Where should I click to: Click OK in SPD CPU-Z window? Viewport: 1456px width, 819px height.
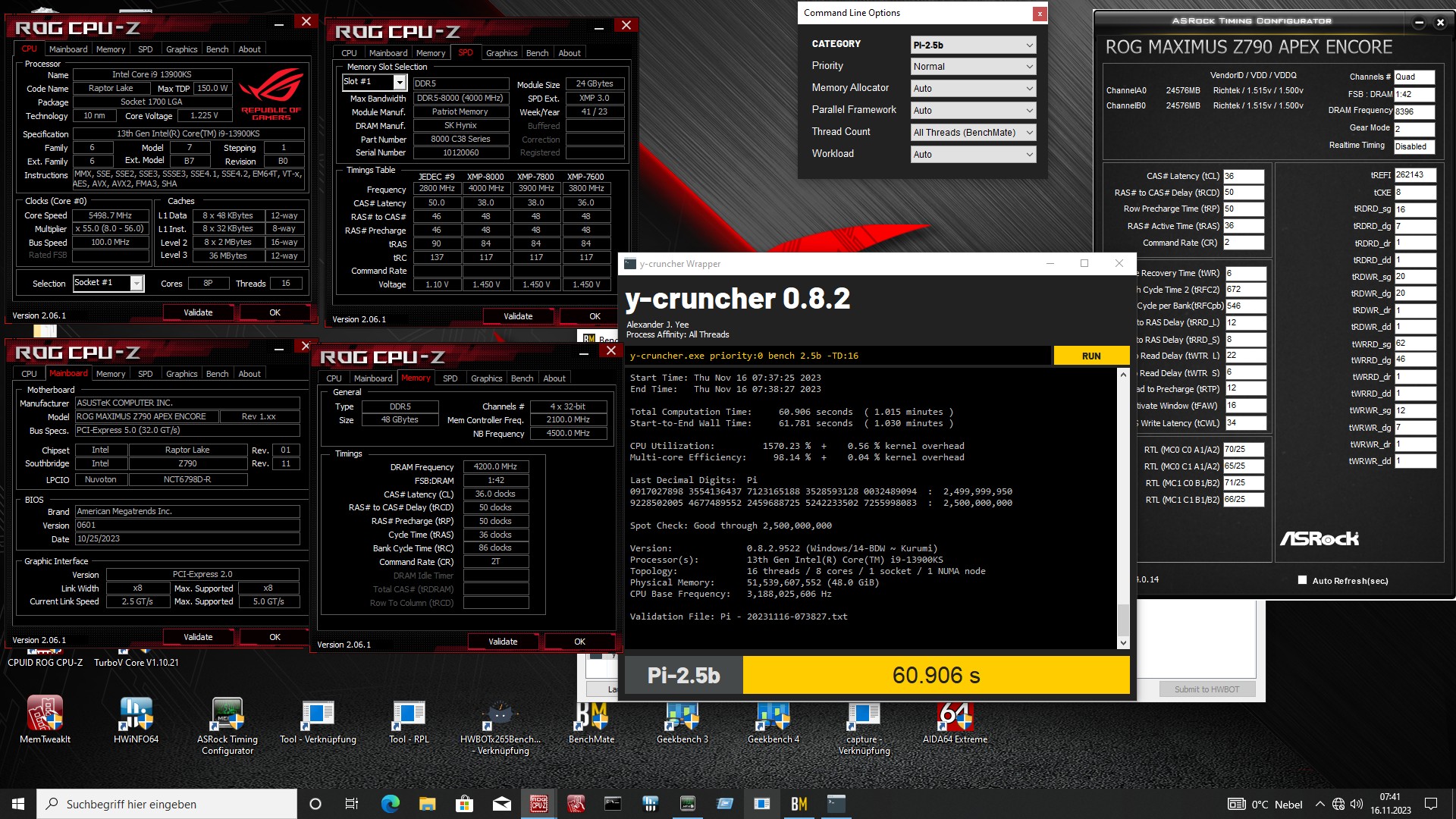595,316
